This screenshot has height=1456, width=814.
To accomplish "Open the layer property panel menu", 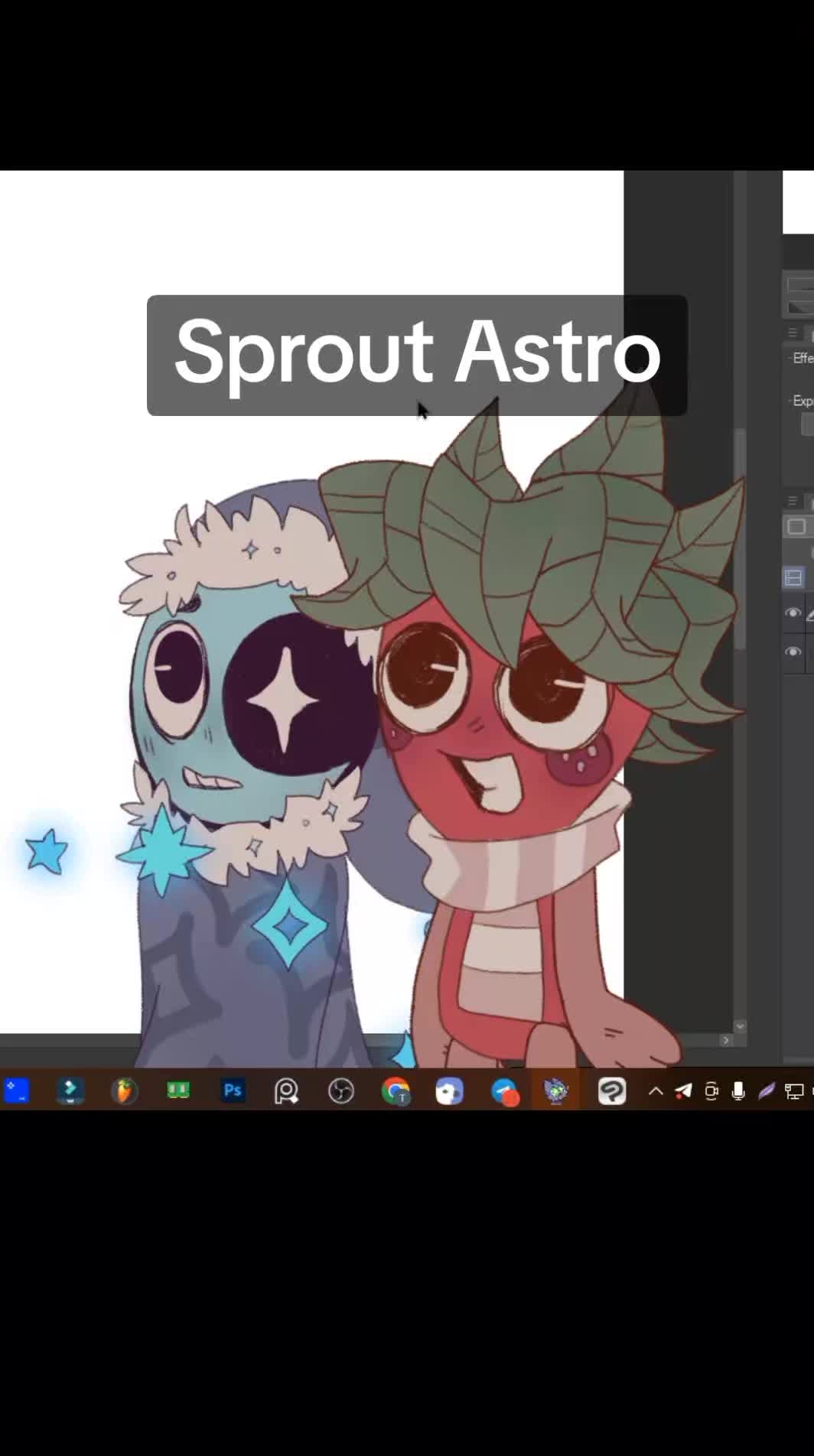I will coord(793,333).
